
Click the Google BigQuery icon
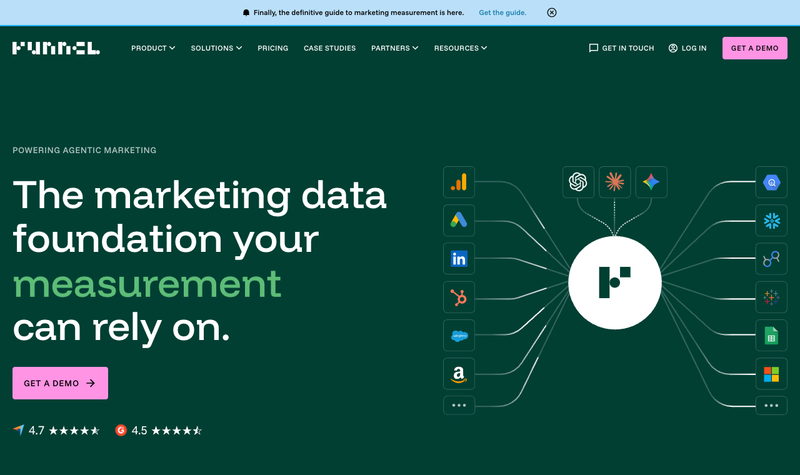[771, 182]
